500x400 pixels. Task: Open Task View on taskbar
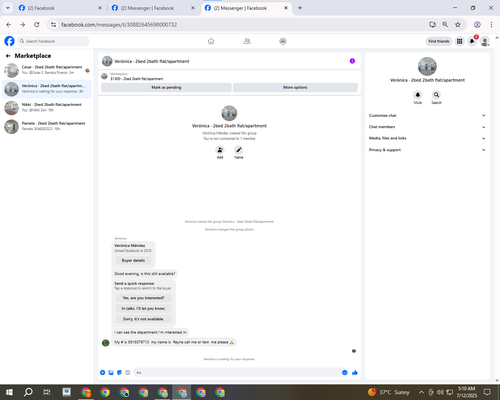(47, 392)
